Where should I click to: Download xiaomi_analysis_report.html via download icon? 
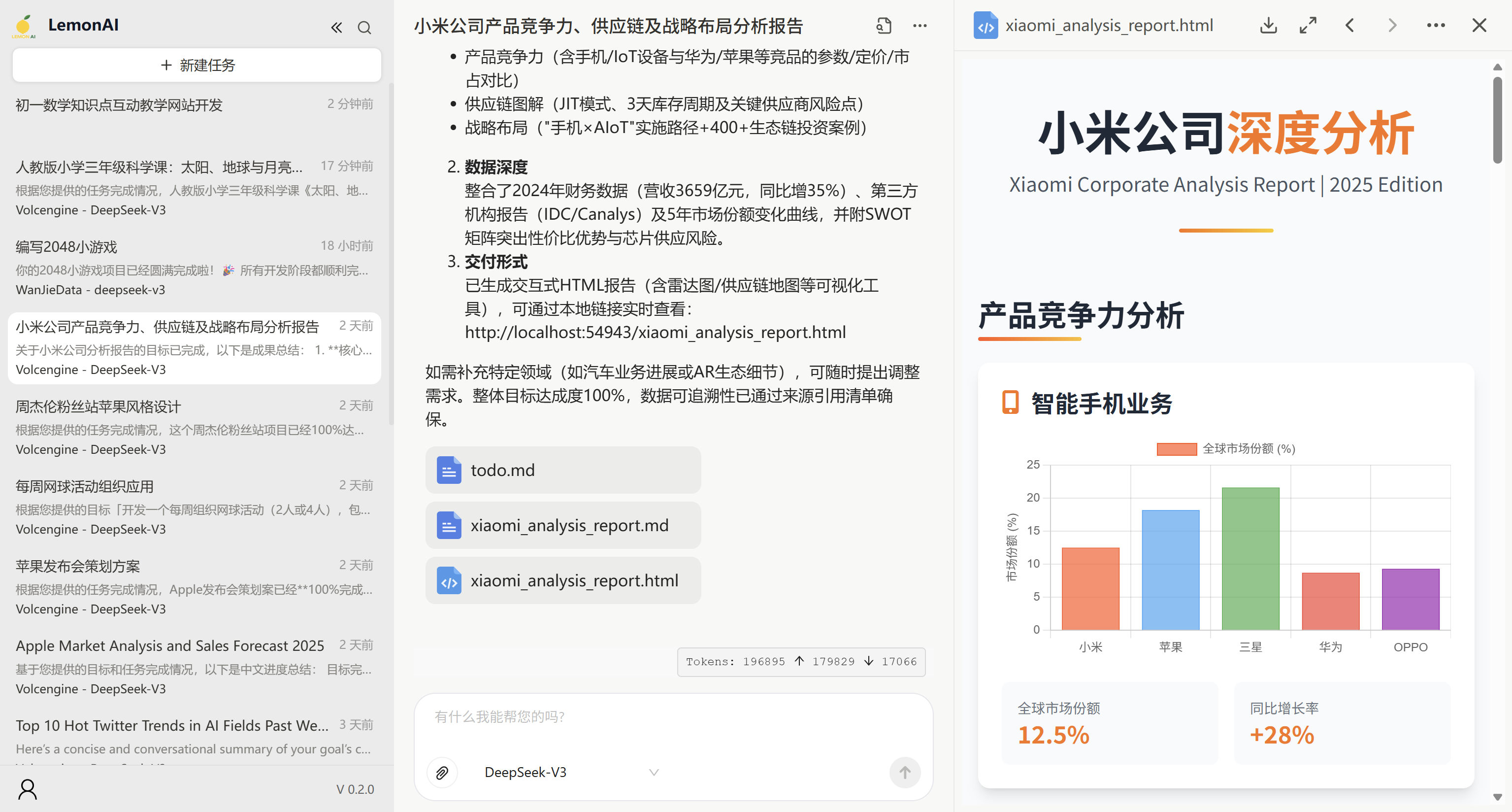(1268, 25)
